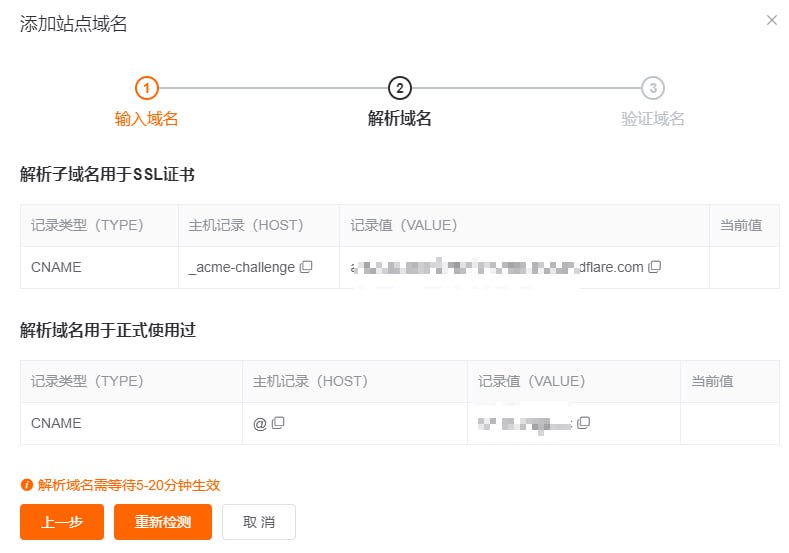
Task: Copy the record value in the 正式使用 table
Action: tap(584, 423)
